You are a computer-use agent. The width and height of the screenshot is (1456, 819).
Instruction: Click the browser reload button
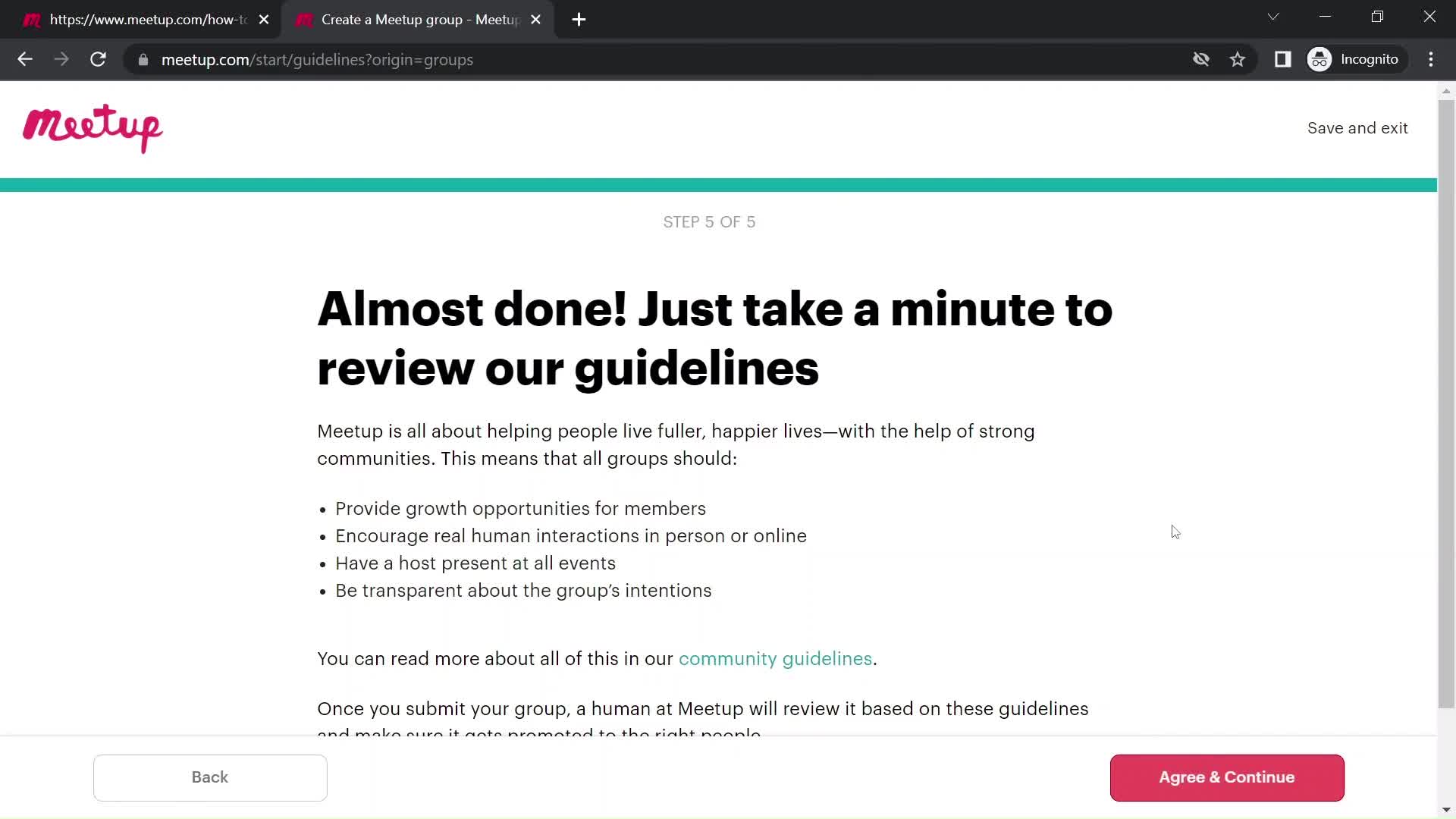pos(99,60)
